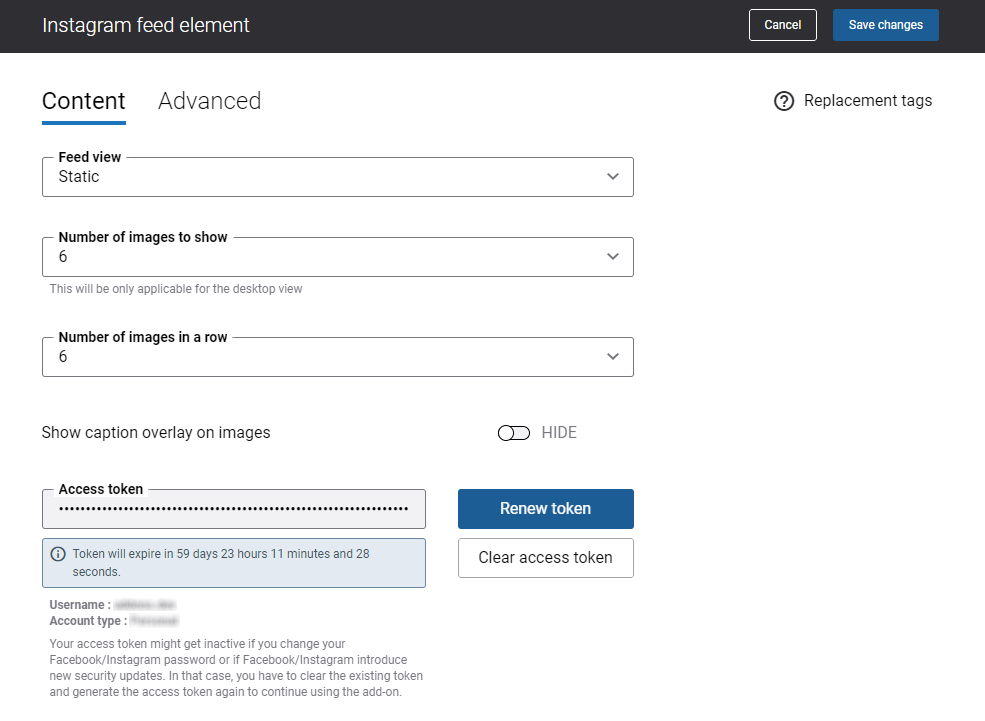The image size is (985, 721).
Task: Click the Username label
Action: (80, 605)
